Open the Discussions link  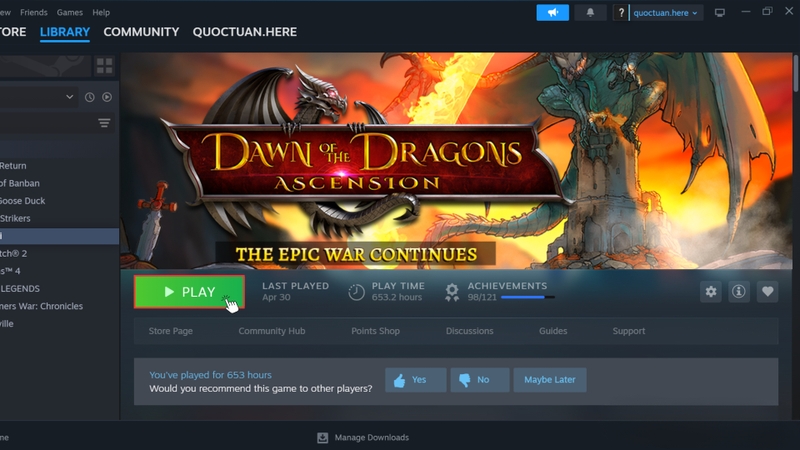click(x=469, y=331)
